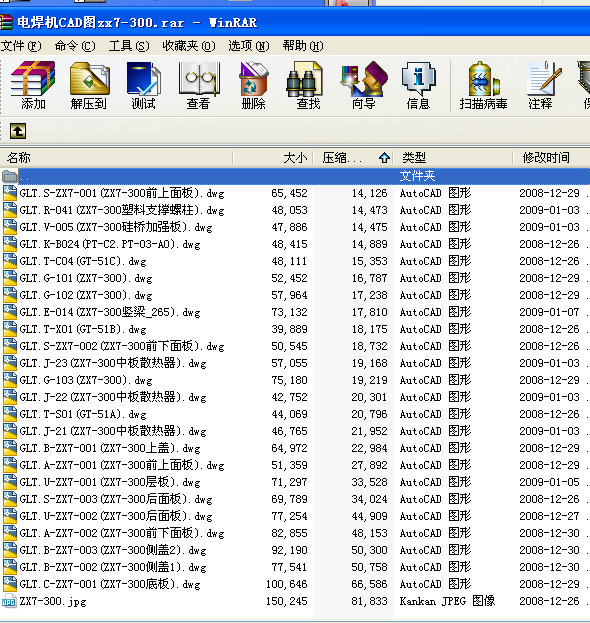Select file GLT.S-ZX7-003 后面板 dwg

click(x=116, y=499)
